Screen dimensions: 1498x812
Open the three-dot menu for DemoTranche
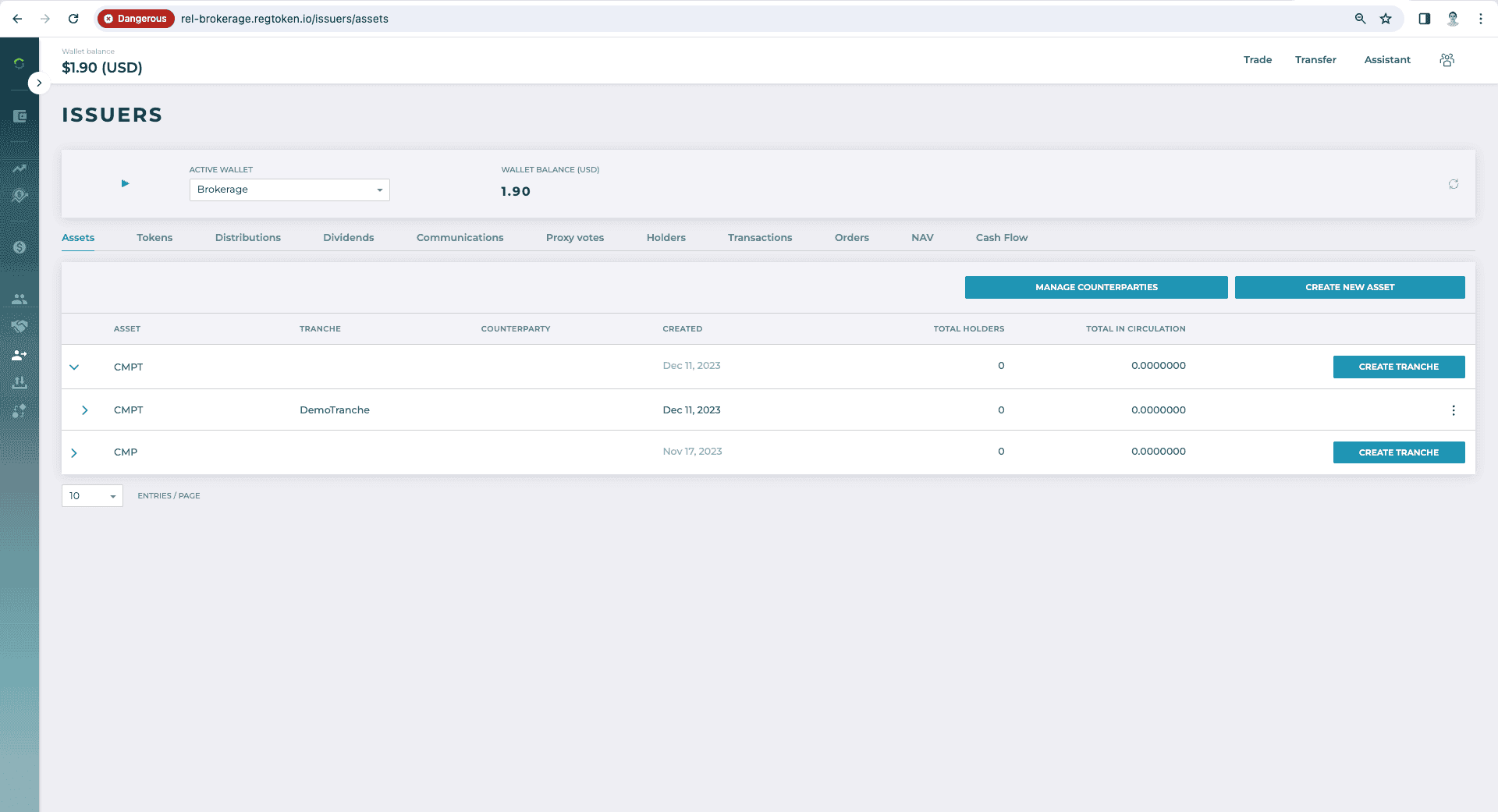1454,410
